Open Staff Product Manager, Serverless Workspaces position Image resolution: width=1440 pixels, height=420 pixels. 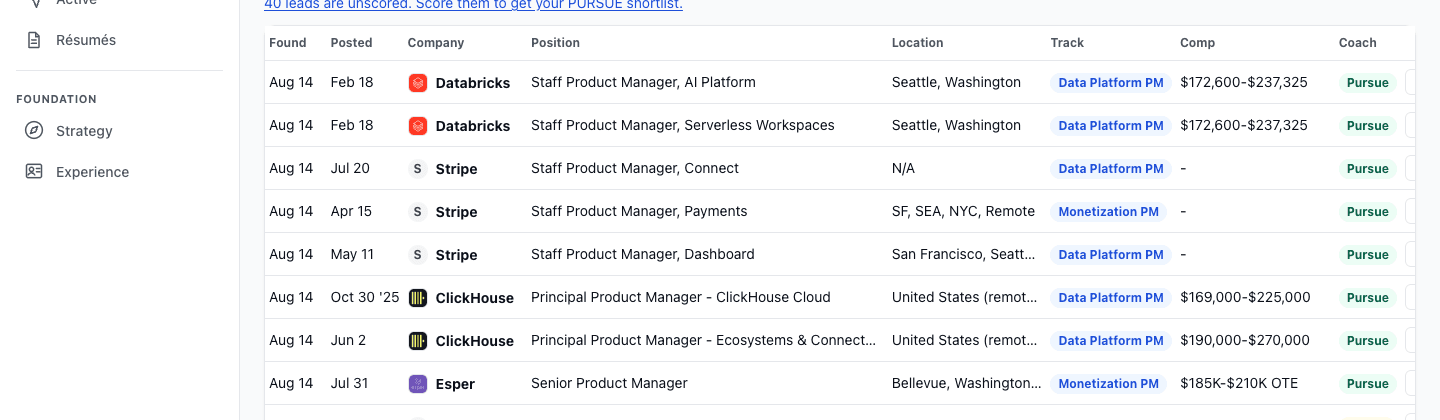pyautogui.click(x=682, y=125)
